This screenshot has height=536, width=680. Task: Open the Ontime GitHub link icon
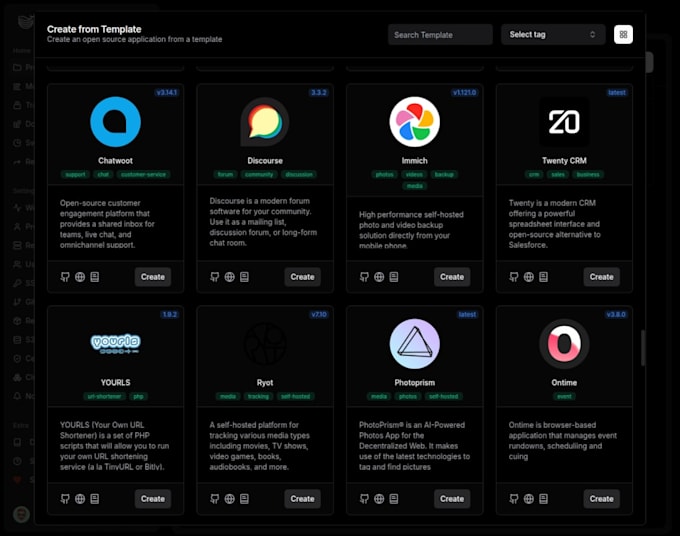point(514,499)
